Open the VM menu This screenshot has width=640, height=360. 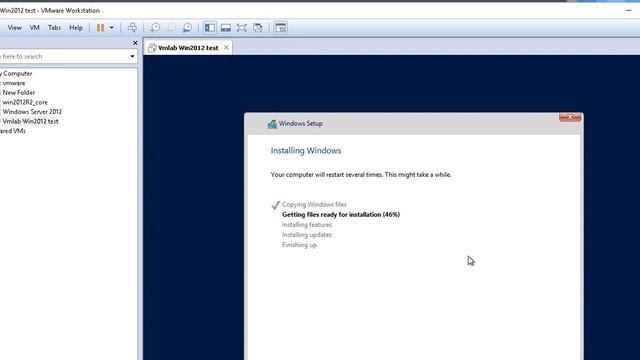pos(35,28)
